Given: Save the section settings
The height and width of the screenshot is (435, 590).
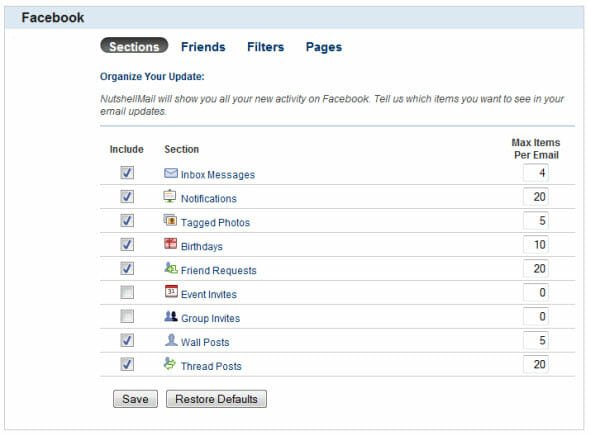Looking at the screenshot, I should coord(135,399).
